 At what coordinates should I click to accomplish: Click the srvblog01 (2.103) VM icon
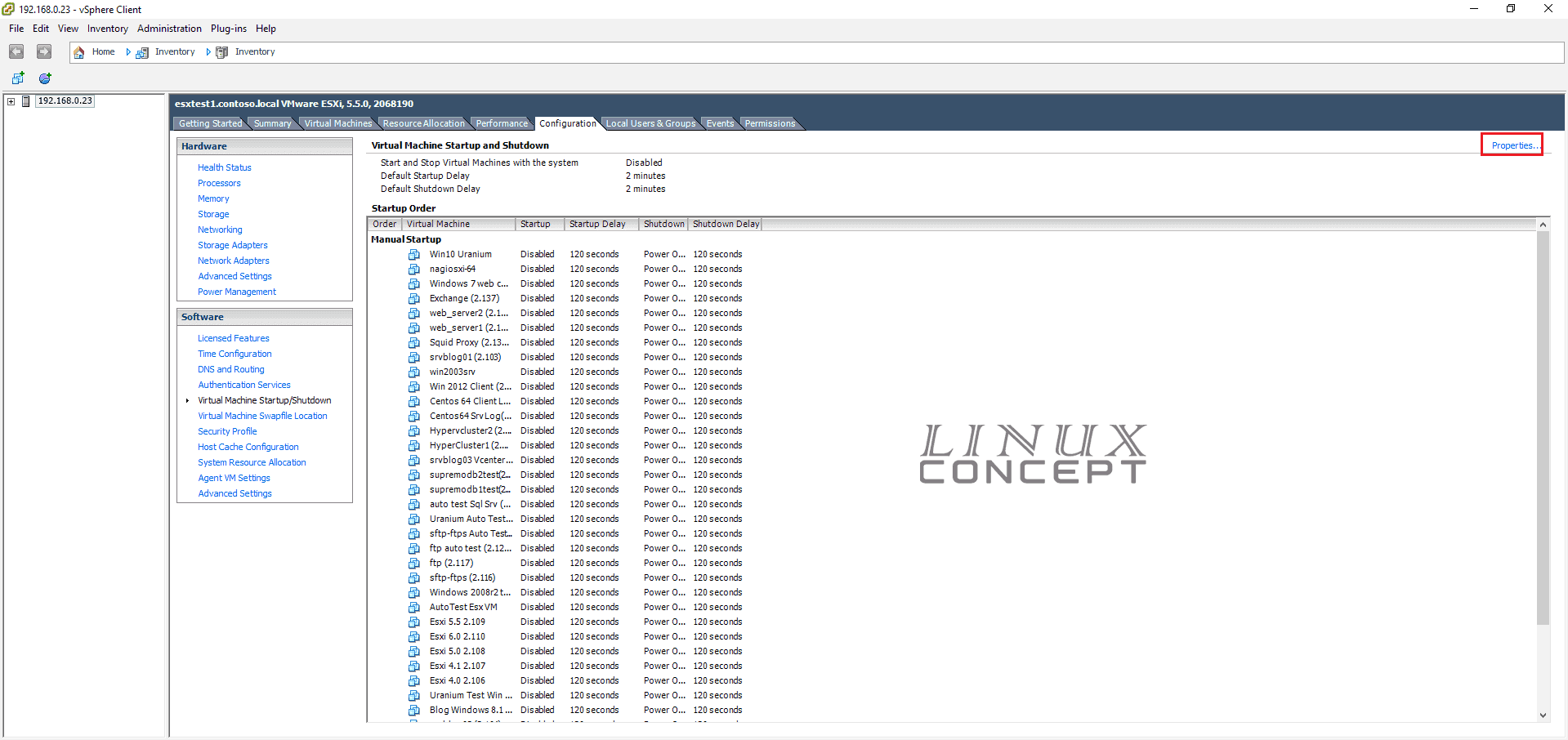[x=414, y=358]
